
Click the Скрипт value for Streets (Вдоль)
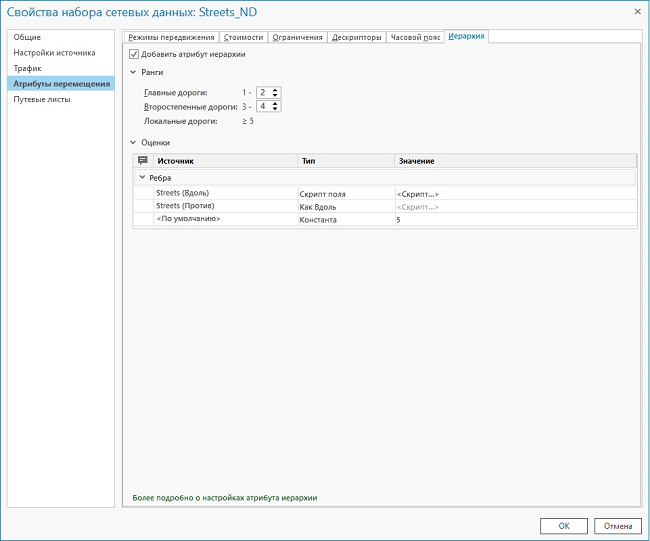pos(418,193)
